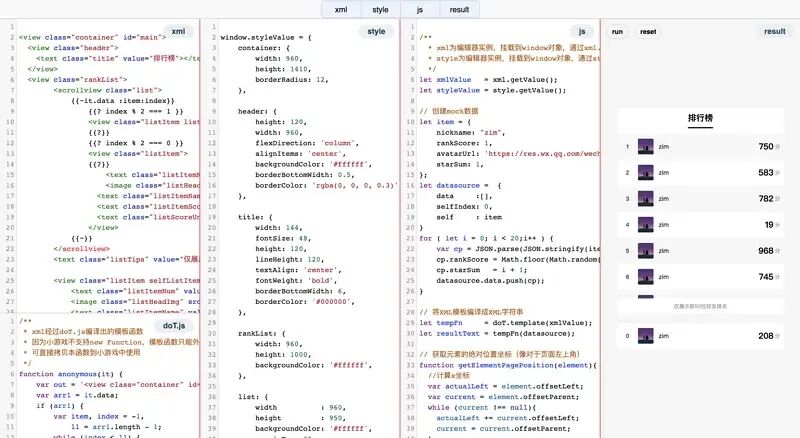
Task: Select the friend ranking tip text under list
Action: coord(700,306)
